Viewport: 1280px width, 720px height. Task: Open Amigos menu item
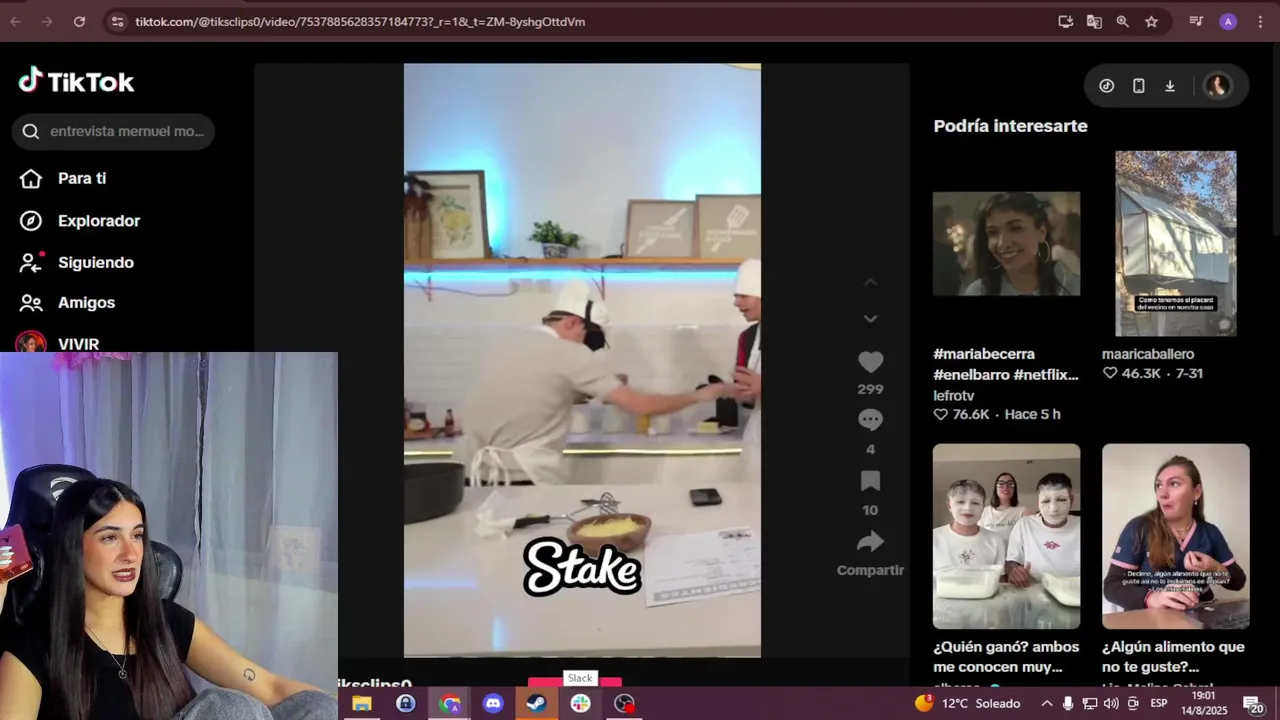(x=86, y=303)
